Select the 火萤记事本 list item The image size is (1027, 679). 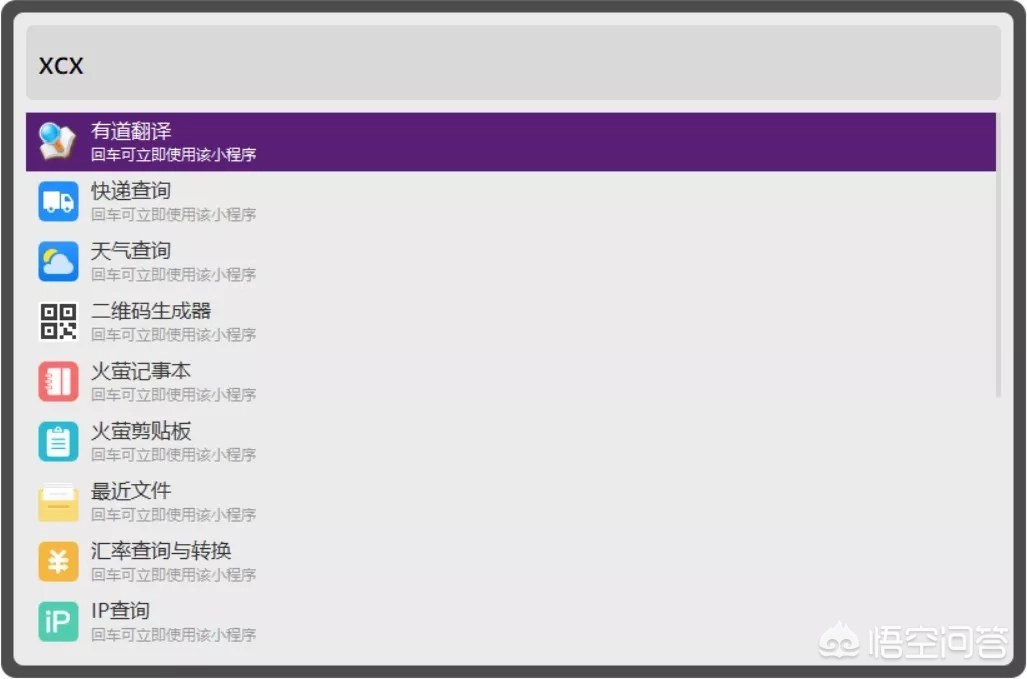coord(300,381)
